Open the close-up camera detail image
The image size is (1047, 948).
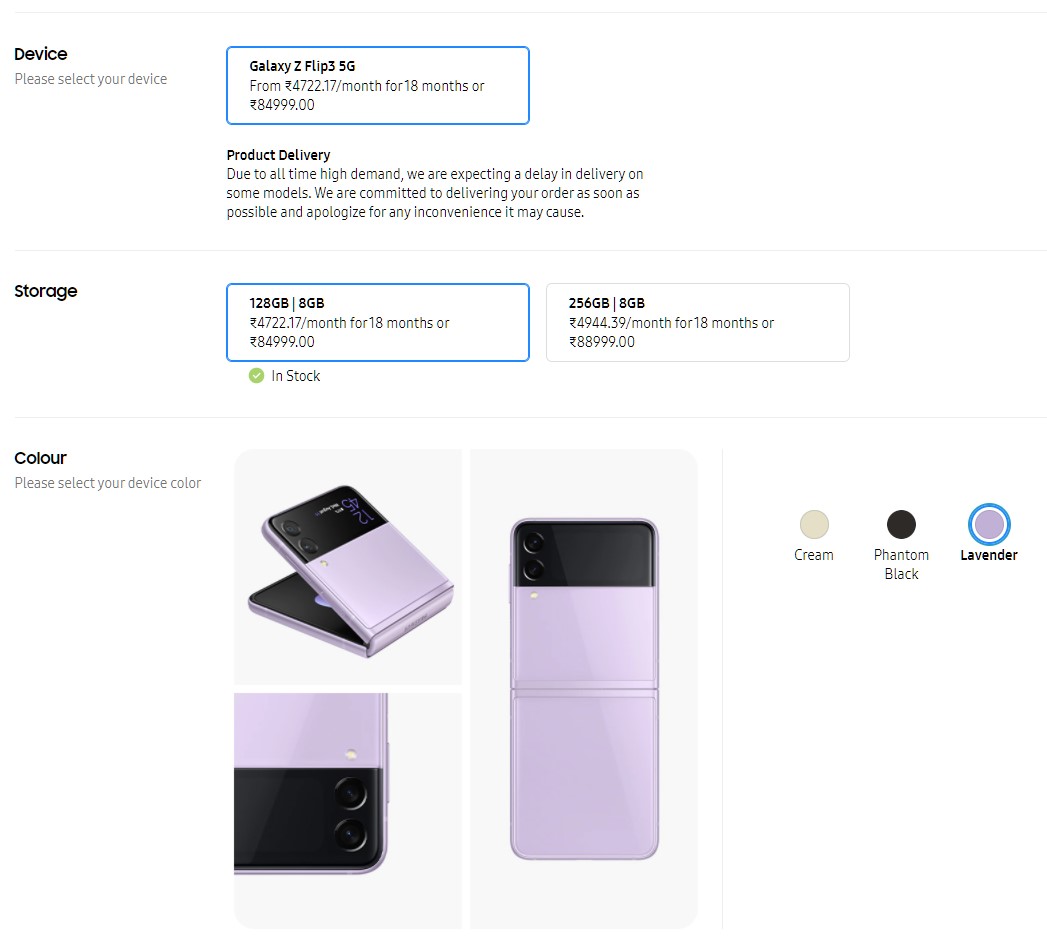(348, 810)
